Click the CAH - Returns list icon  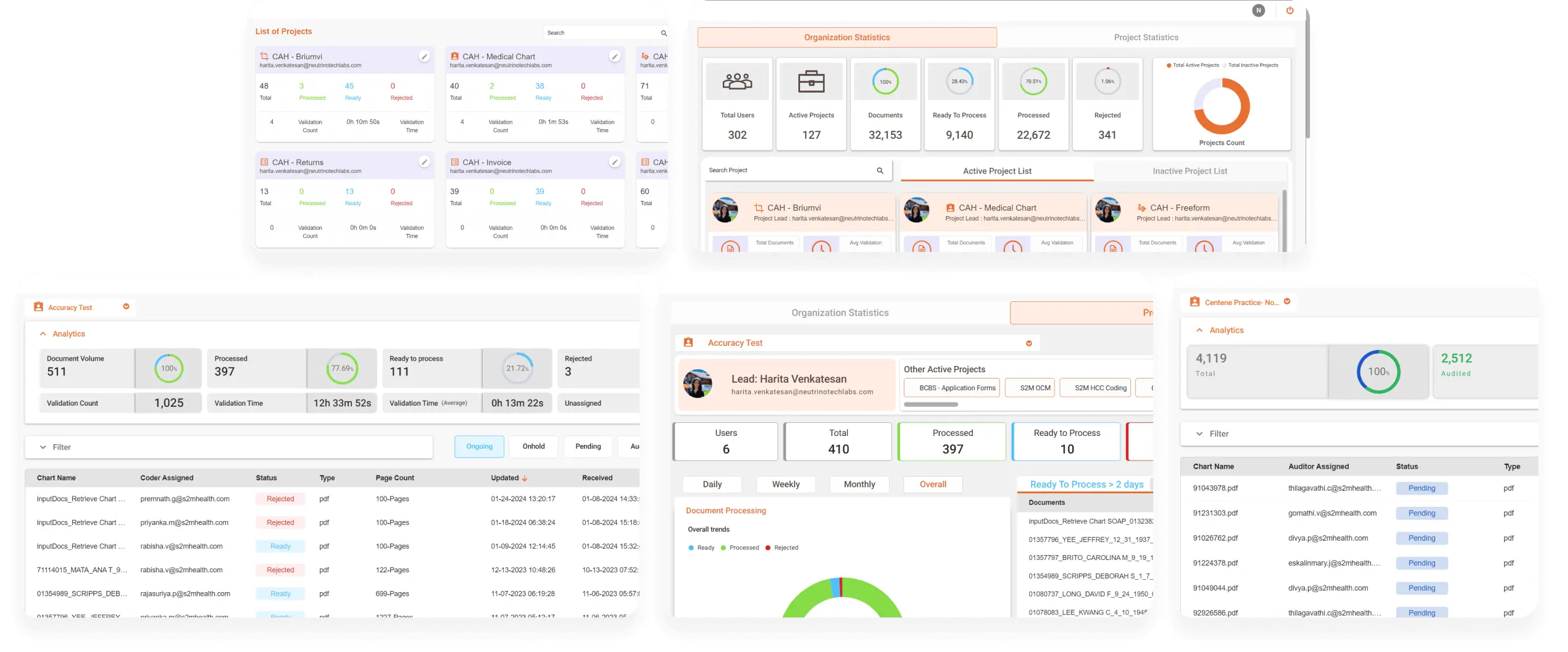click(x=264, y=162)
